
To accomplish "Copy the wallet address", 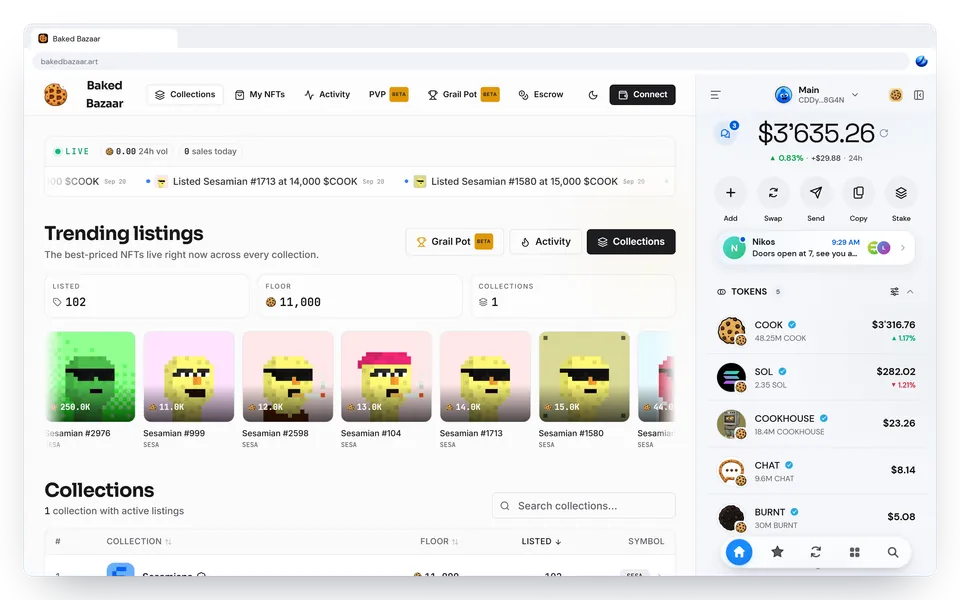I will click(x=858, y=193).
